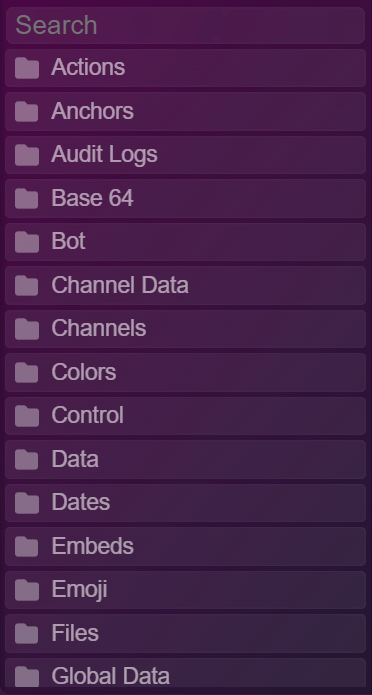The height and width of the screenshot is (695, 372).
Task: Click the folder icon beside Emoji
Action: [27, 590]
